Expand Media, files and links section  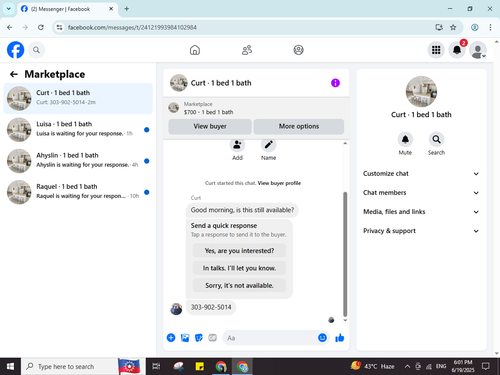pyautogui.click(x=421, y=212)
